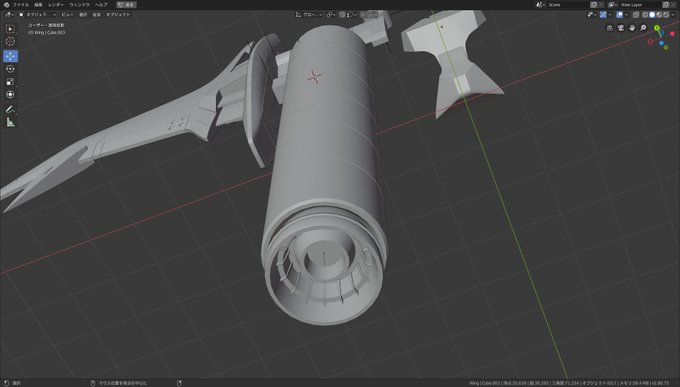Open the scene browse selector icon
Viewport: 680px width, 387px height.
pos(540,5)
